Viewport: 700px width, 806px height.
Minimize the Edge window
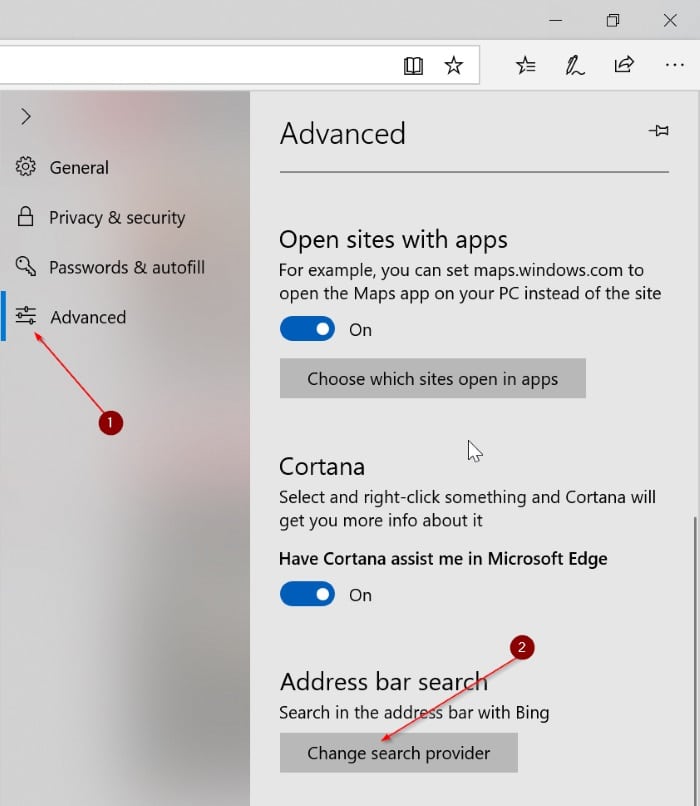(556, 21)
